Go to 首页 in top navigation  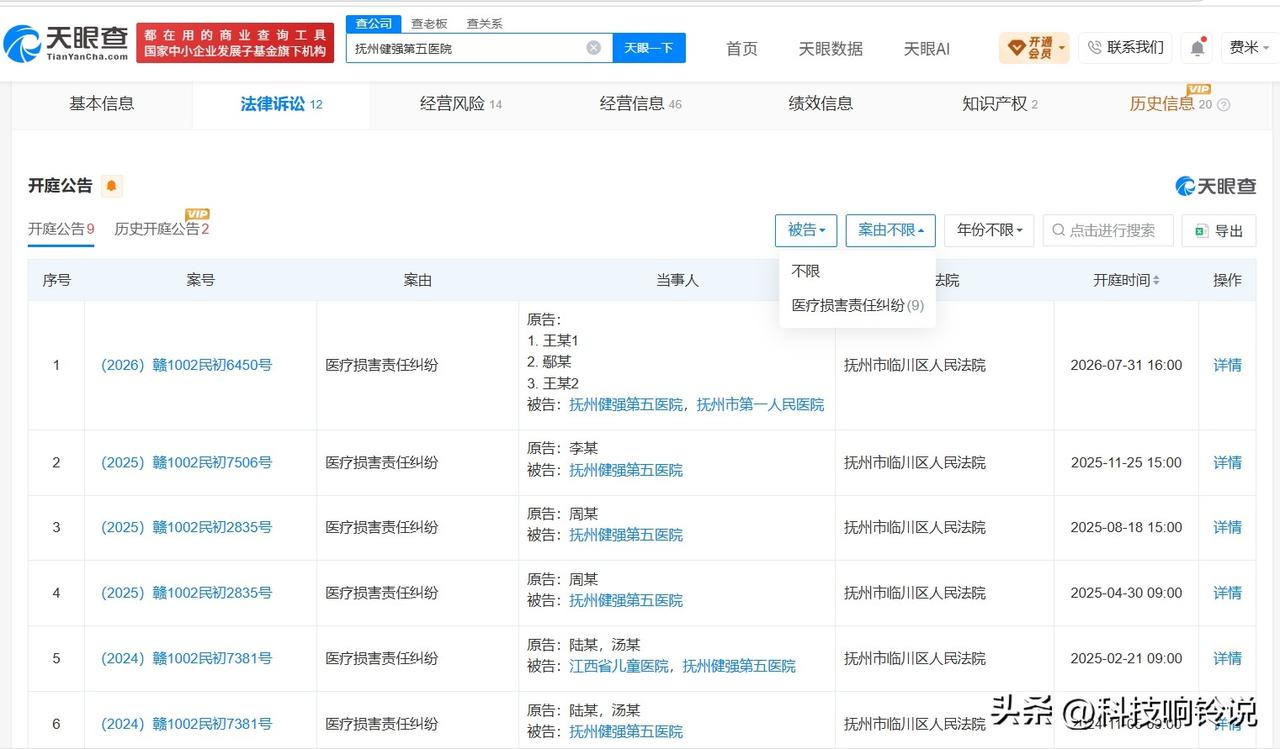(742, 48)
